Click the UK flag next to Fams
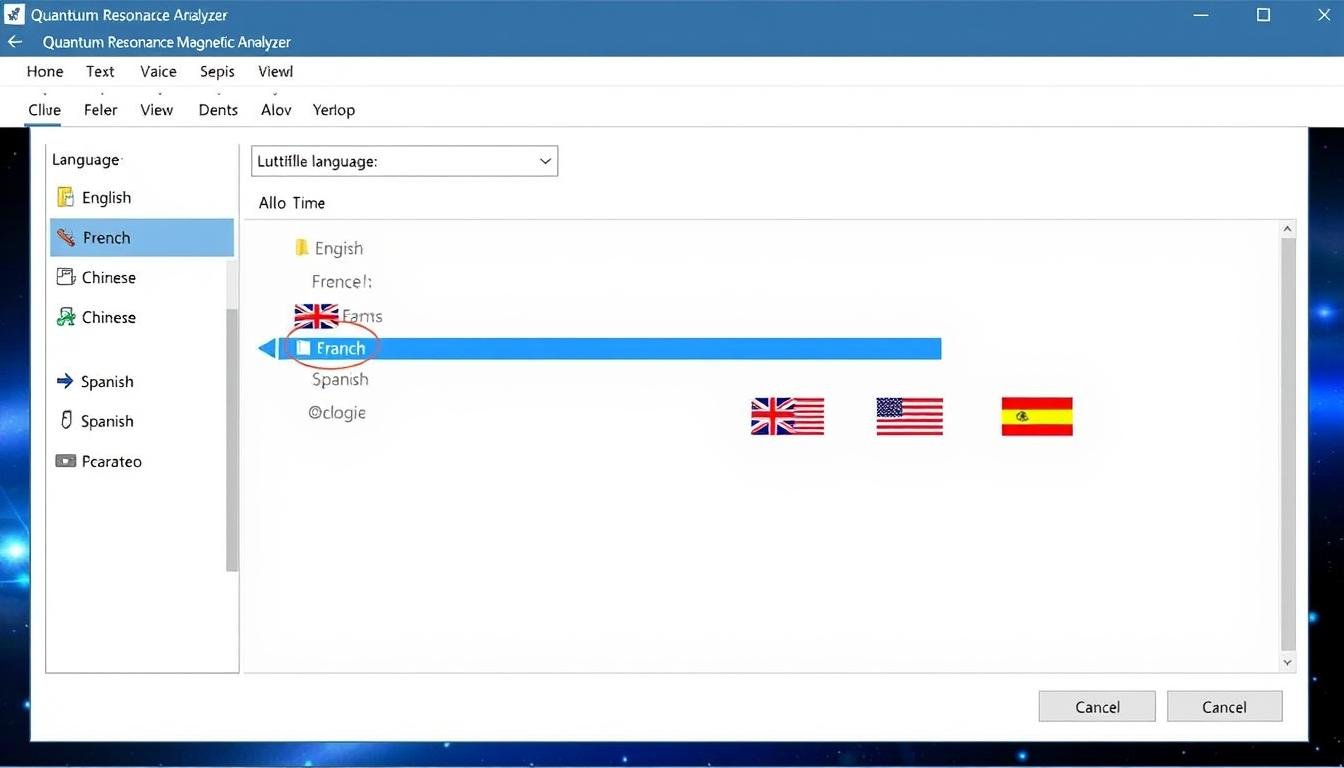Screen dimensions: 1344x768 pos(316,316)
